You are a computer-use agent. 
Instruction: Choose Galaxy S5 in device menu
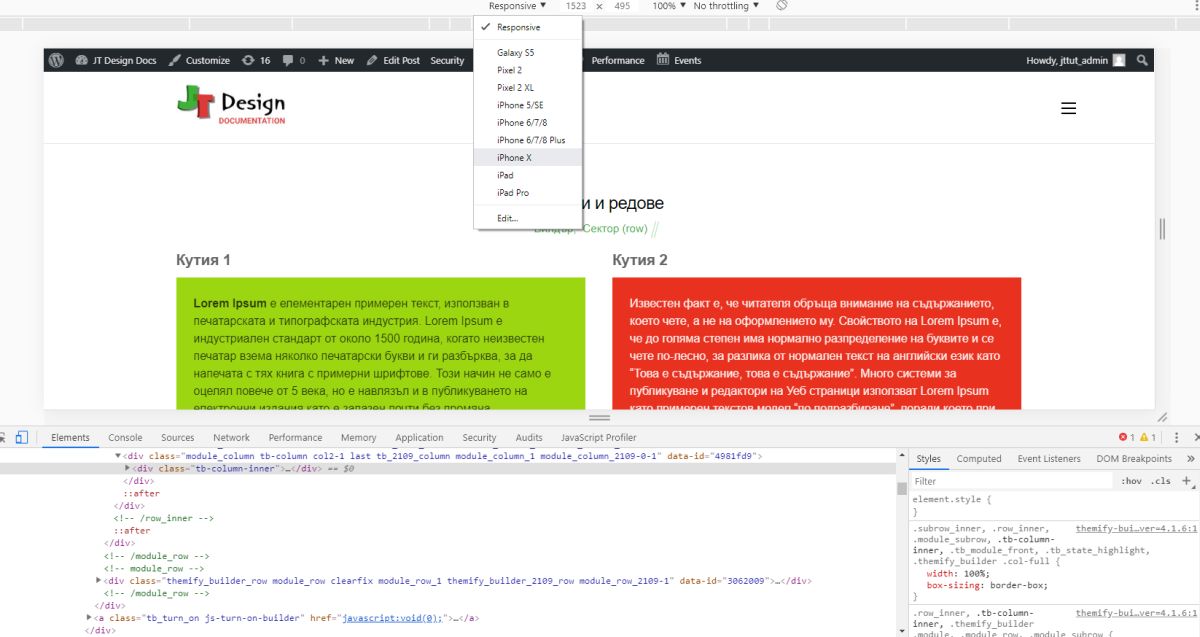528,53
